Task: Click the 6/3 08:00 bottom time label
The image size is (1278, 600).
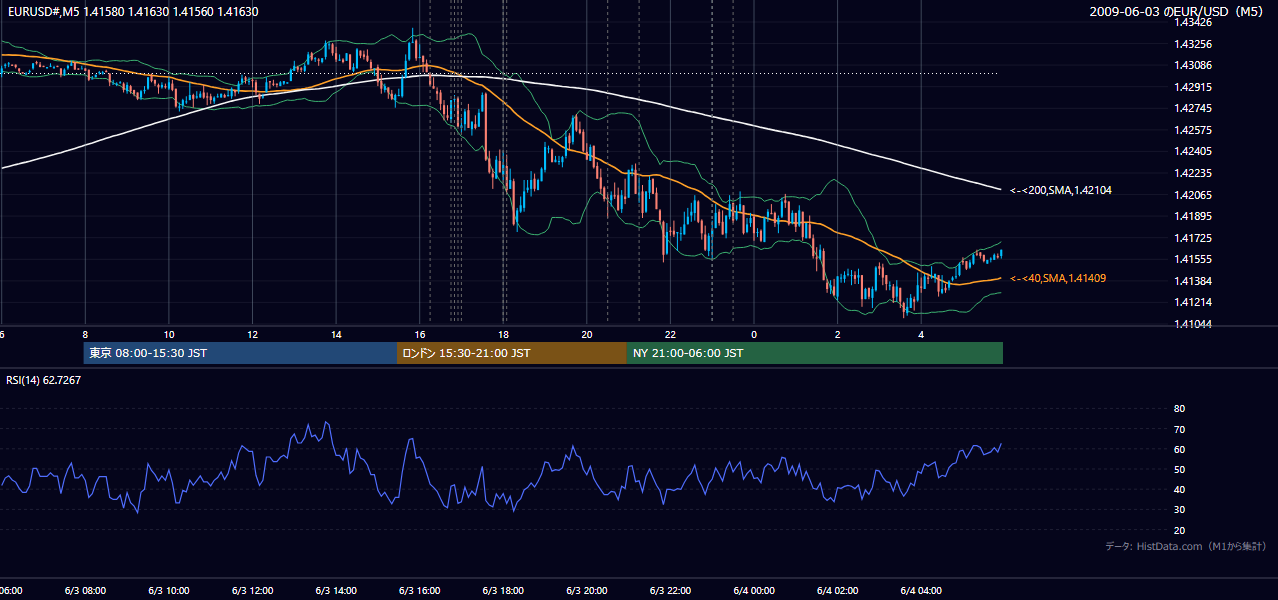Action: pyautogui.click(x=85, y=591)
